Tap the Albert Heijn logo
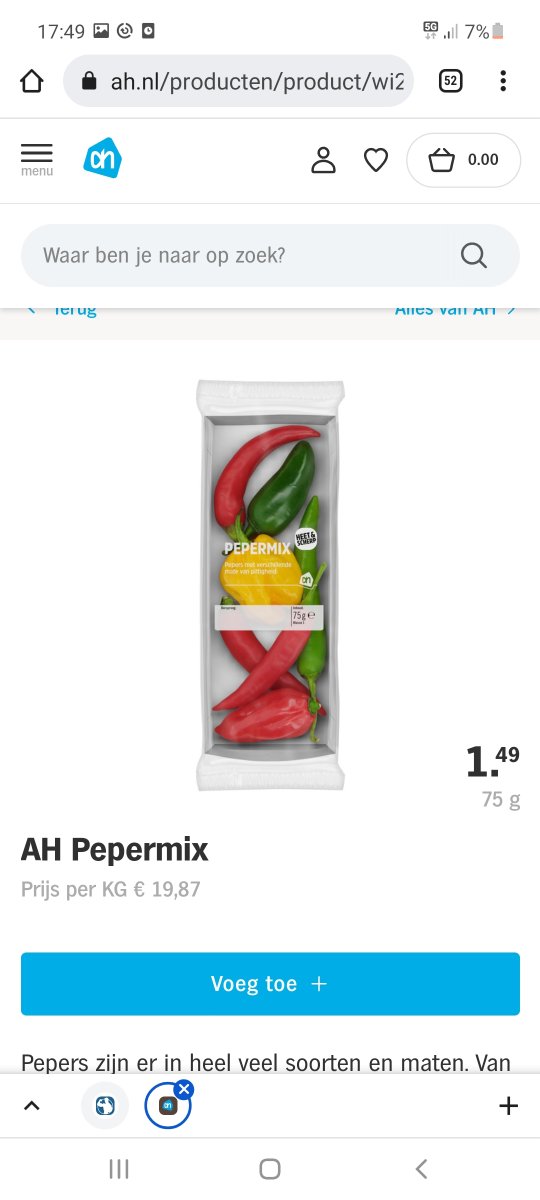Screen dimensions: 540x1200 pos(102,158)
